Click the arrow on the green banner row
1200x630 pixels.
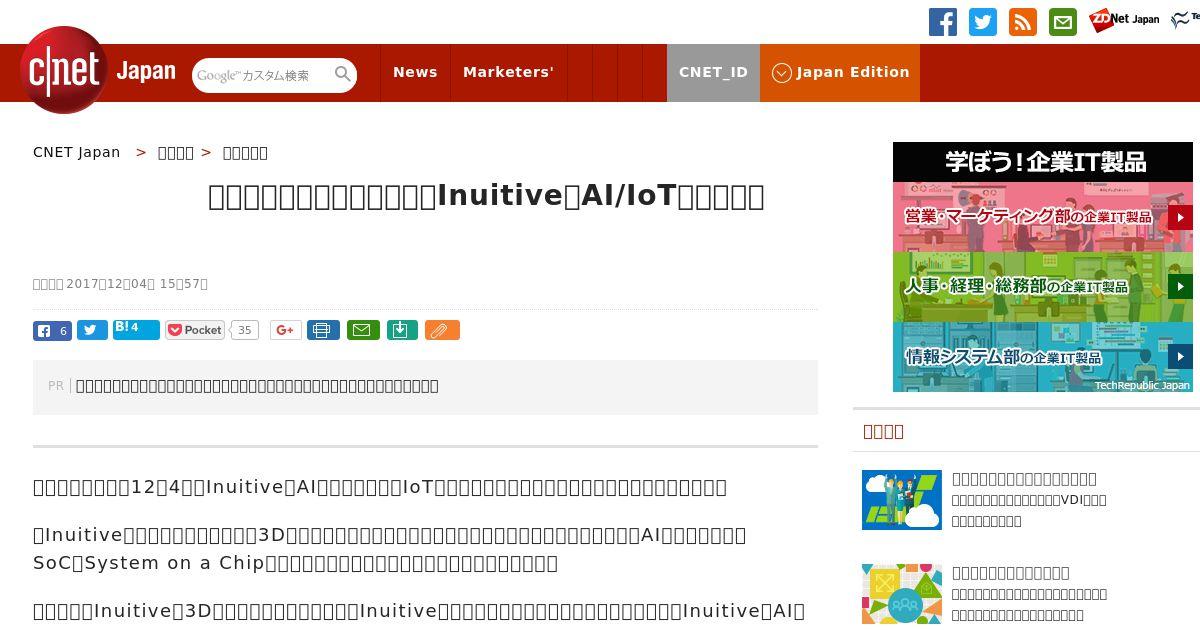1180,287
